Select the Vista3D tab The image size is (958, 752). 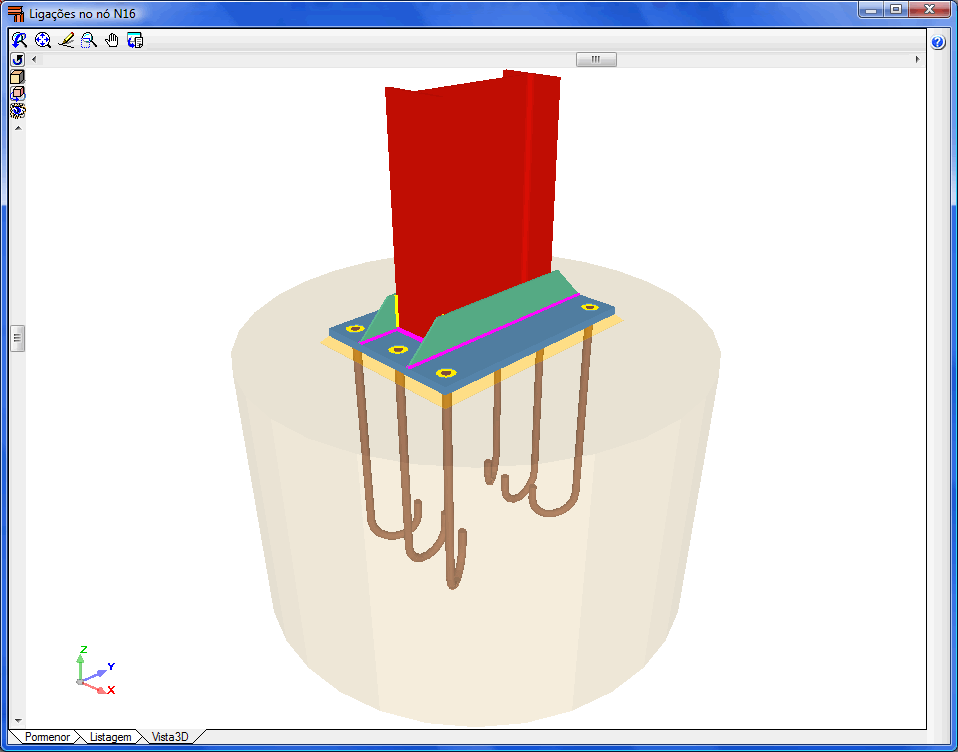pos(170,737)
